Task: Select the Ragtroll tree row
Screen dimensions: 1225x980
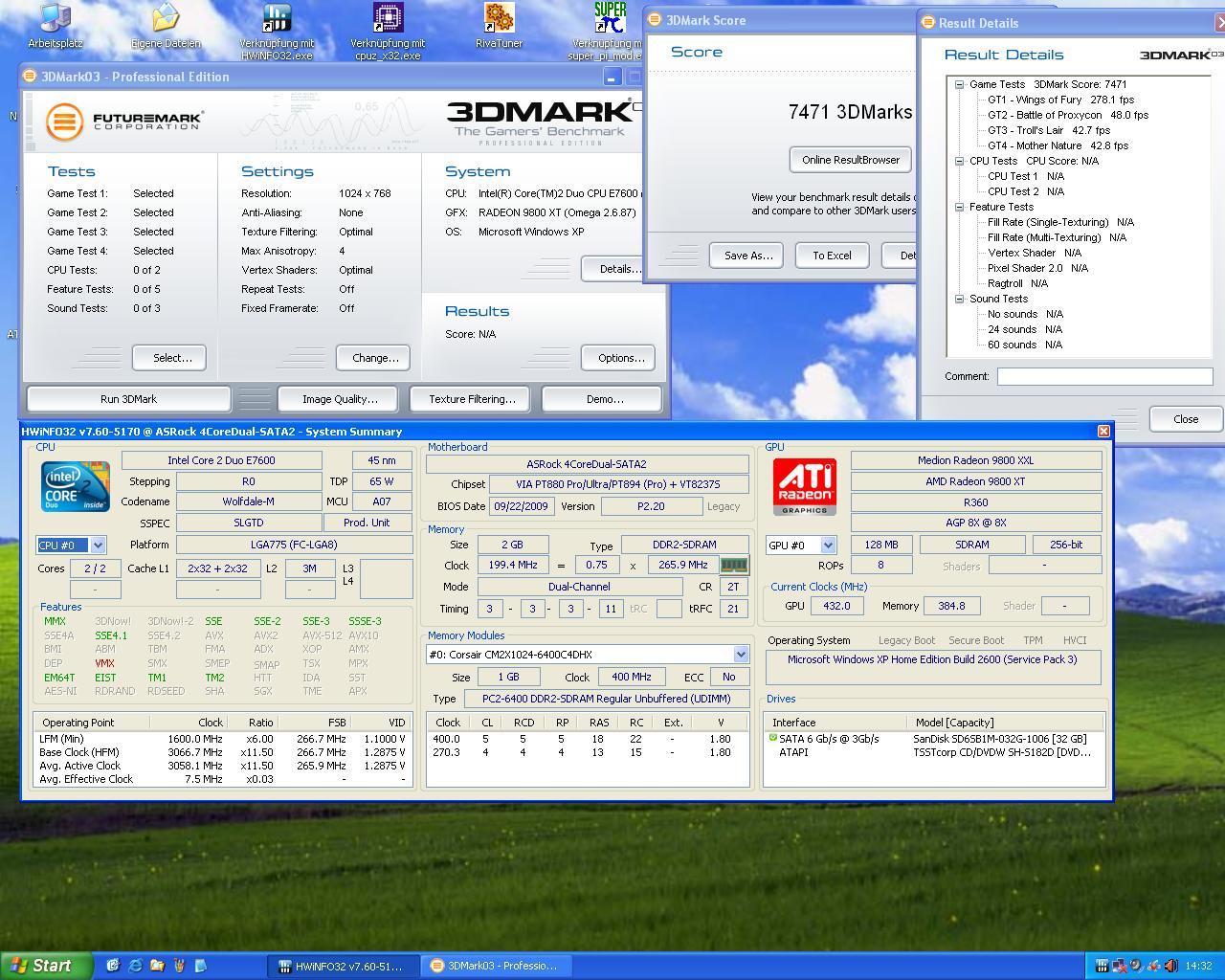Action: (1017, 283)
